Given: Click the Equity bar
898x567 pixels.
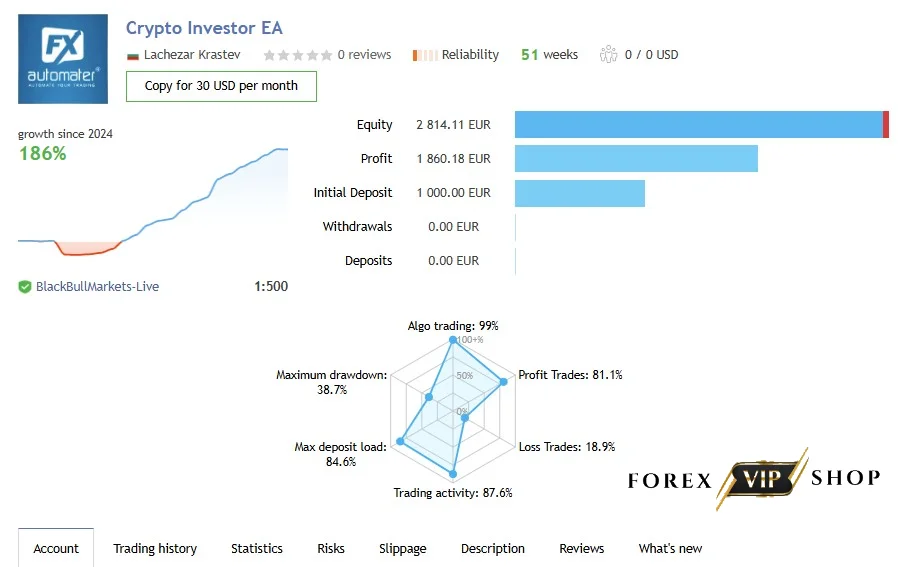Looking at the screenshot, I should [x=702, y=124].
